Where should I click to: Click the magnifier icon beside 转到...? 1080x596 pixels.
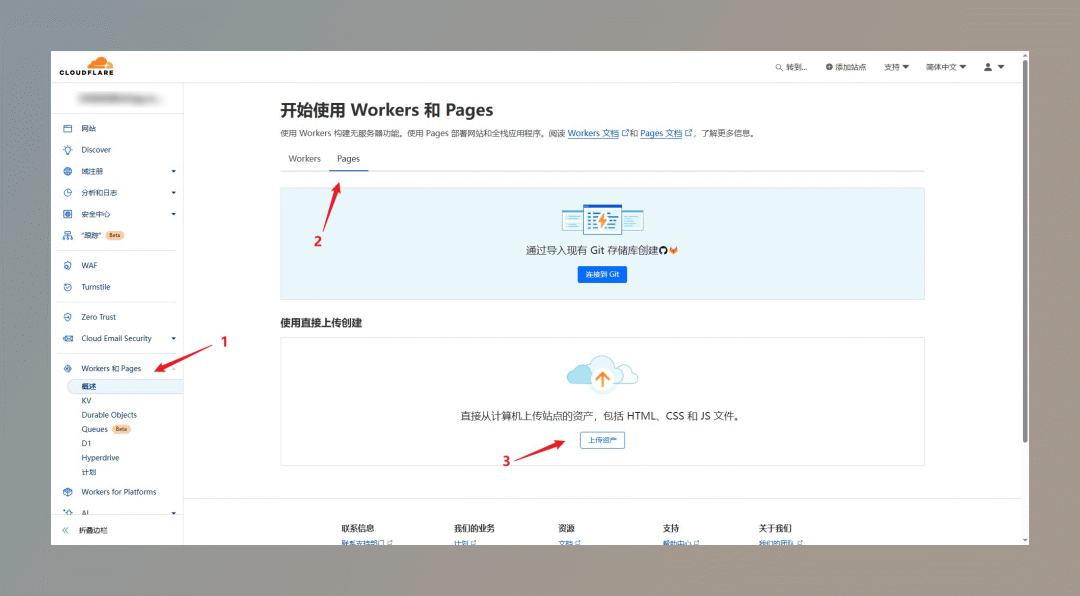pyautogui.click(x=779, y=68)
